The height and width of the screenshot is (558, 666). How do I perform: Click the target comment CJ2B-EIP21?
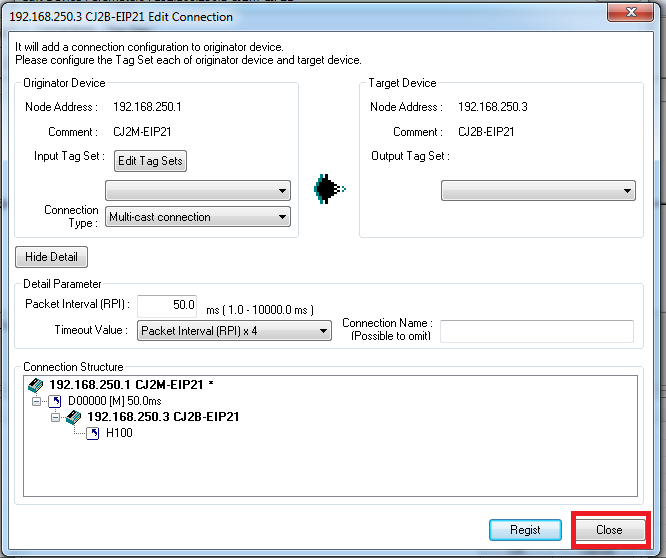tap(486, 132)
